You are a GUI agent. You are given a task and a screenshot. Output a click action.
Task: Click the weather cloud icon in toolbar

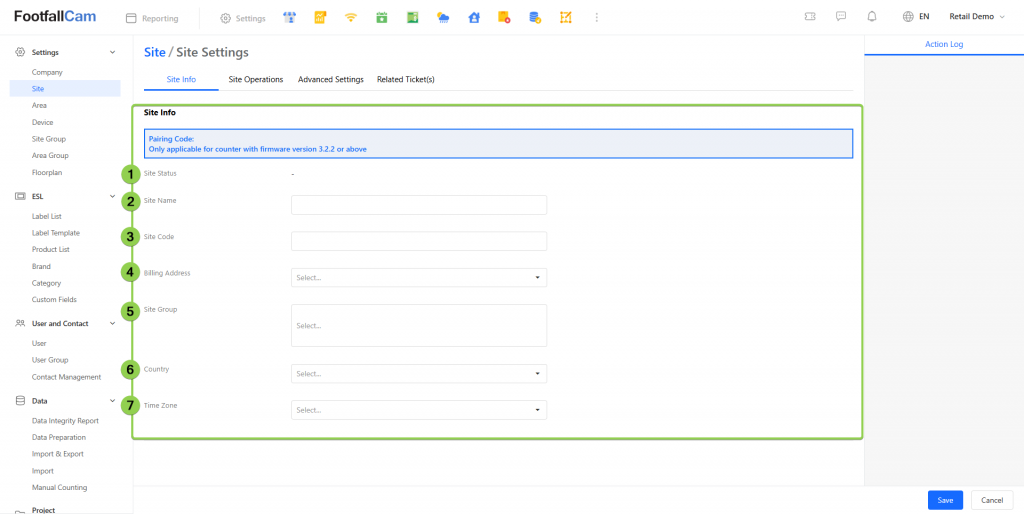(x=443, y=18)
